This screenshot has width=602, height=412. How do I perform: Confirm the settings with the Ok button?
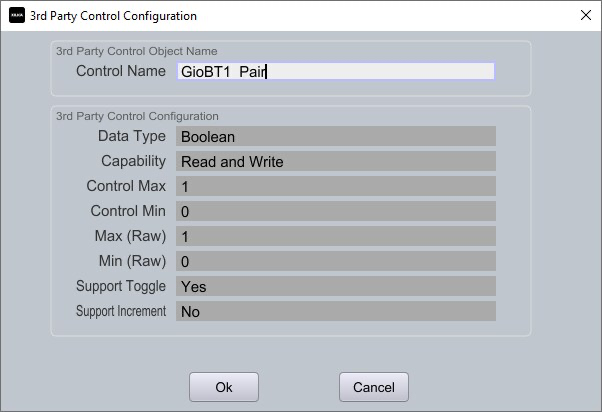click(224, 387)
